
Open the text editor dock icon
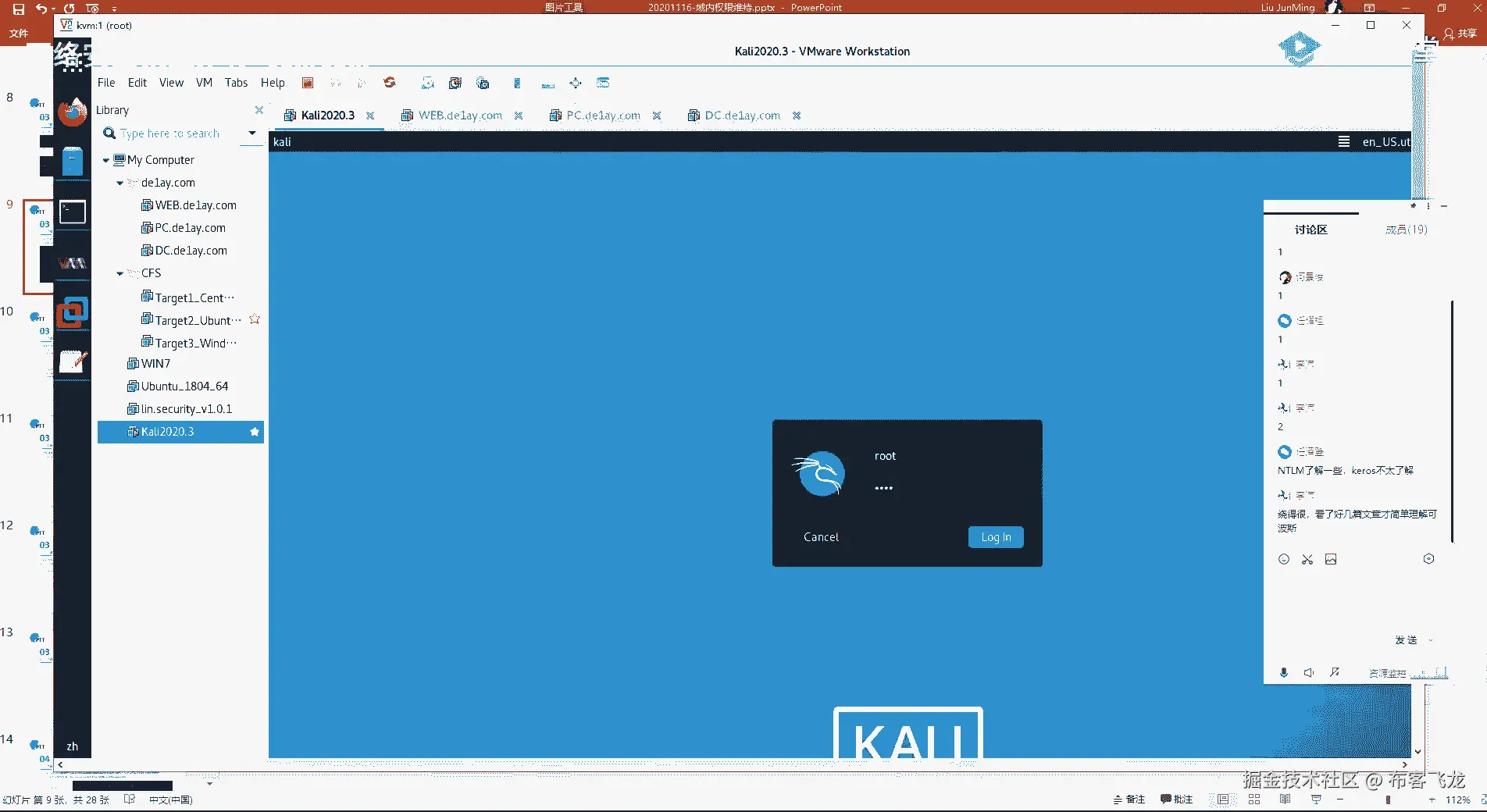(73, 361)
